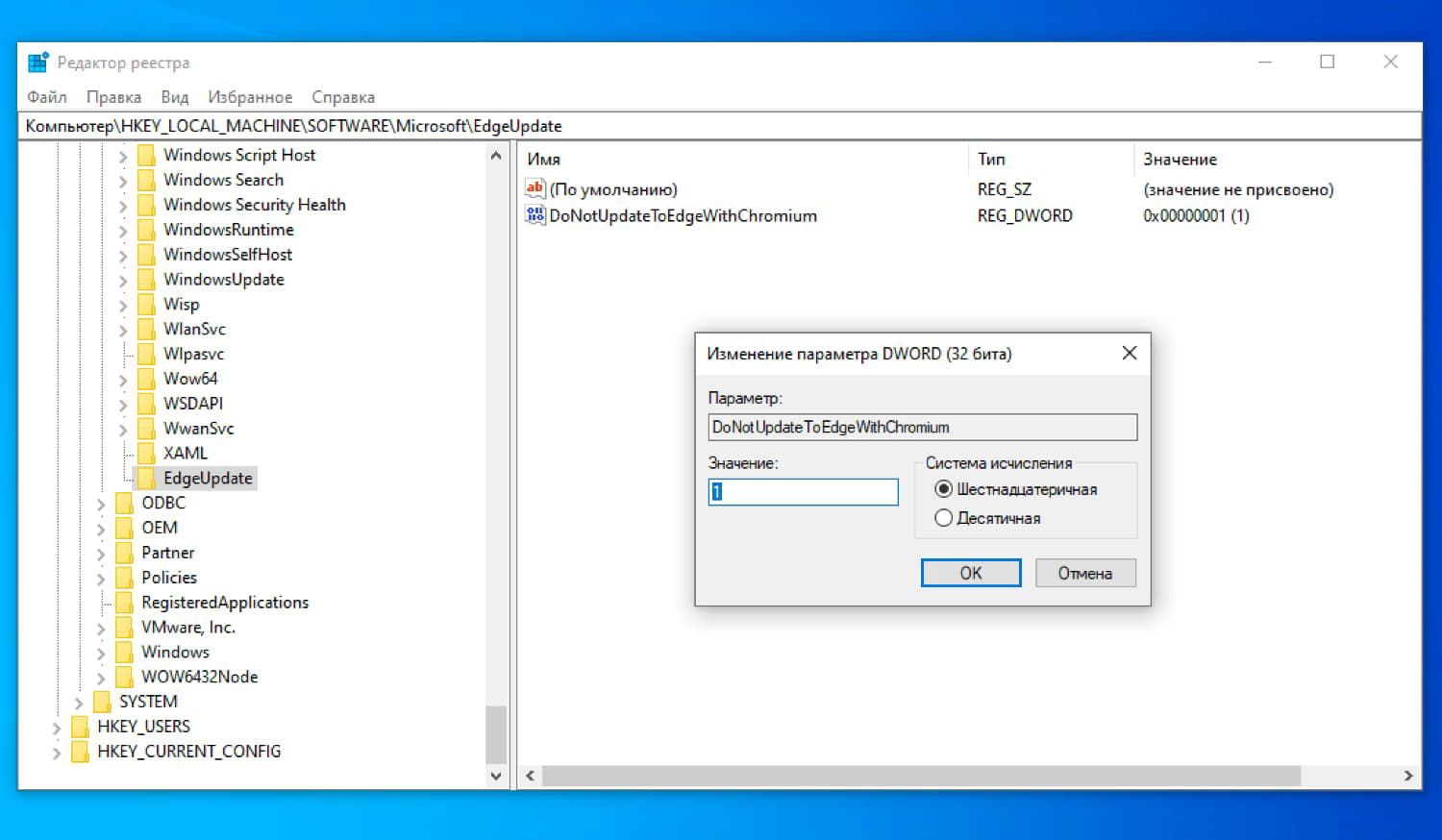Expand the HKEY_USERS tree node

pos(57,727)
